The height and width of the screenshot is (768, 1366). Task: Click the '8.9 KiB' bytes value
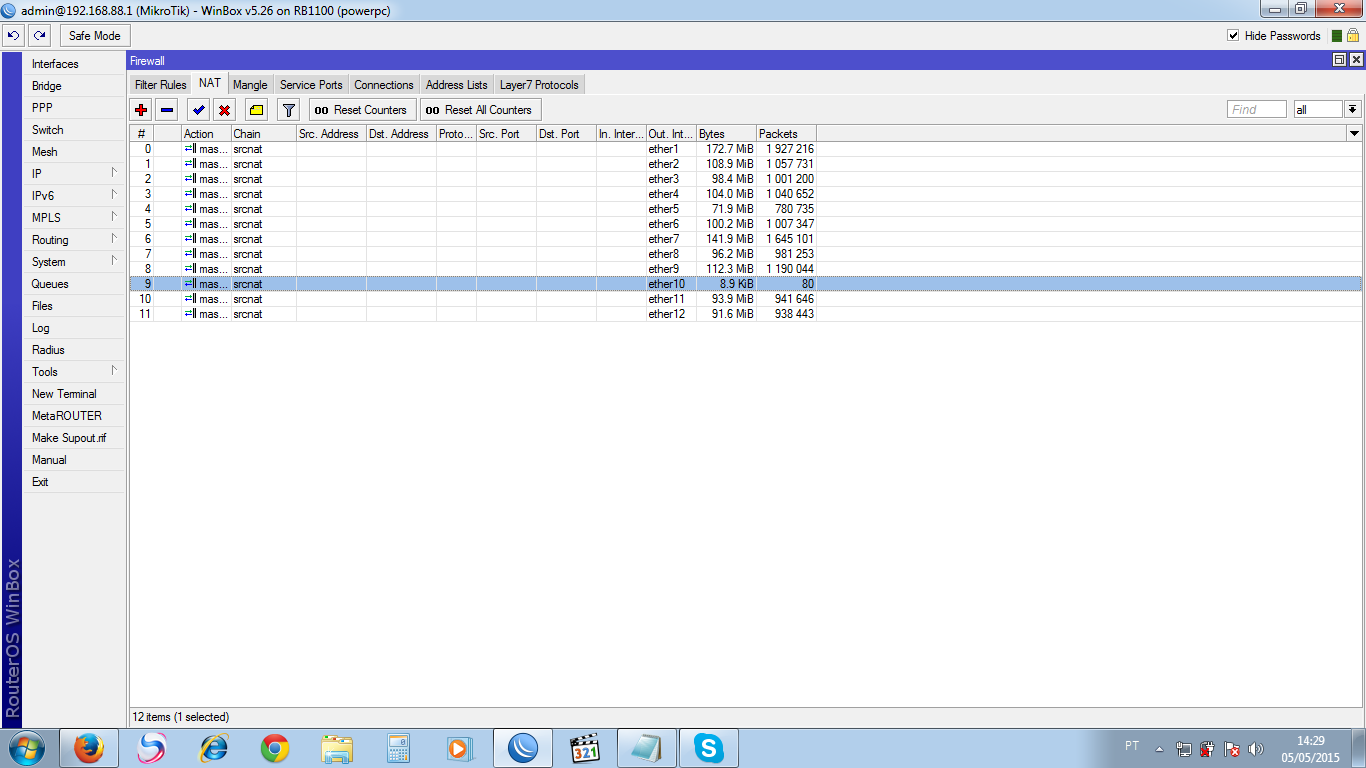(x=737, y=284)
